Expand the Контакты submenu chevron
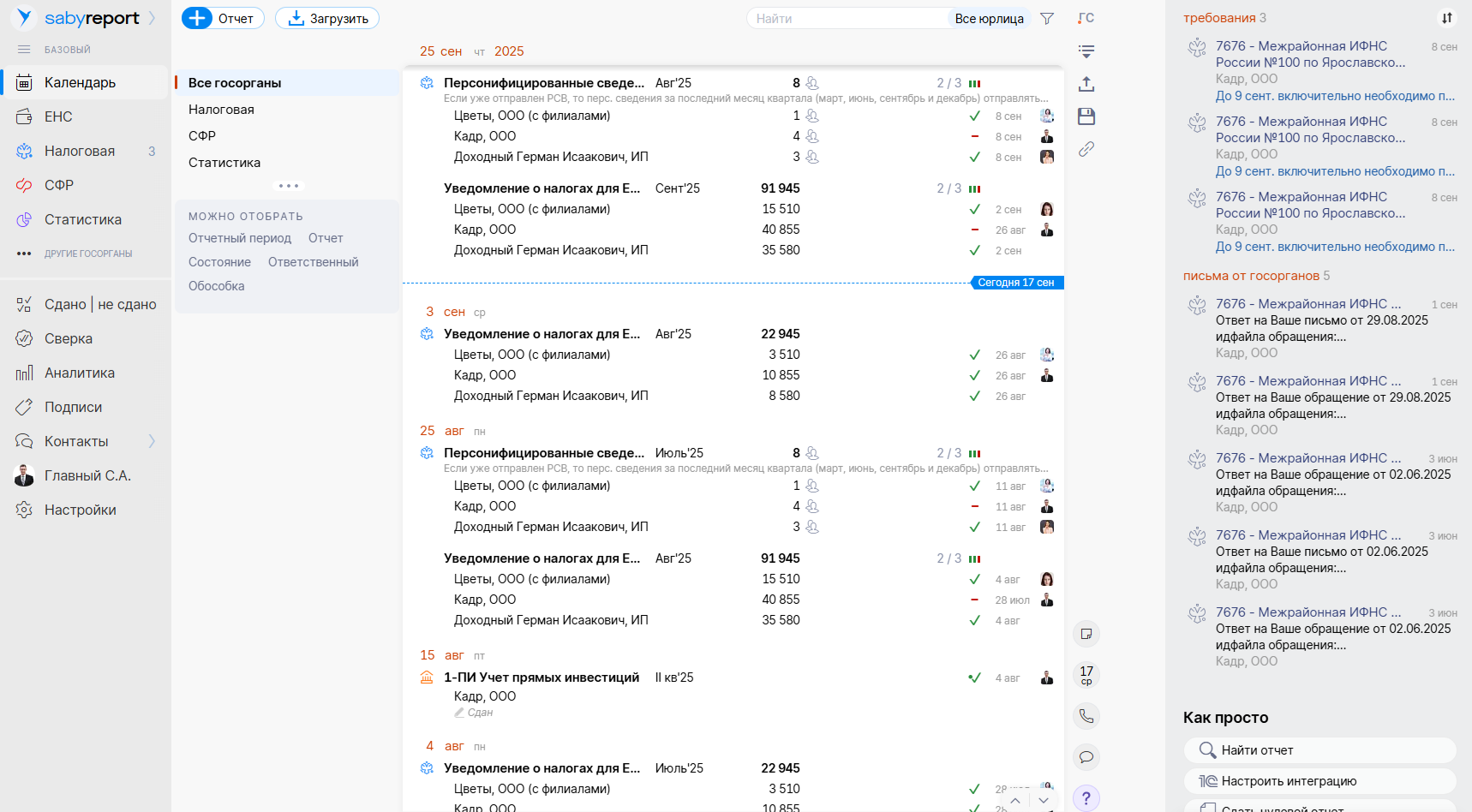The image size is (1472, 812). tap(152, 441)
